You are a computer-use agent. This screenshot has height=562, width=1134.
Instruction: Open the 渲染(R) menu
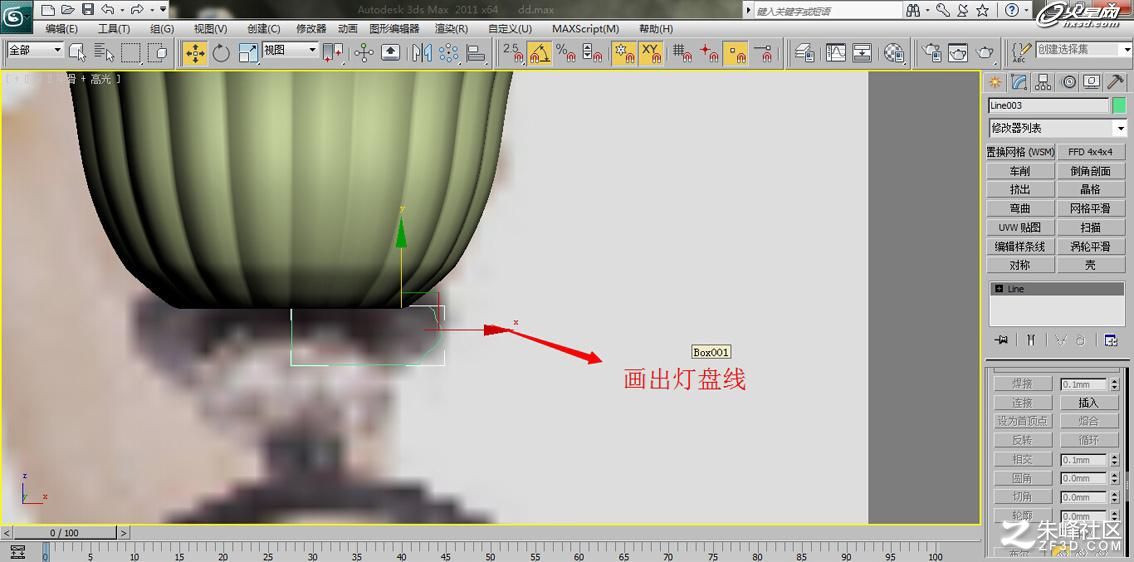click(451, 28)
